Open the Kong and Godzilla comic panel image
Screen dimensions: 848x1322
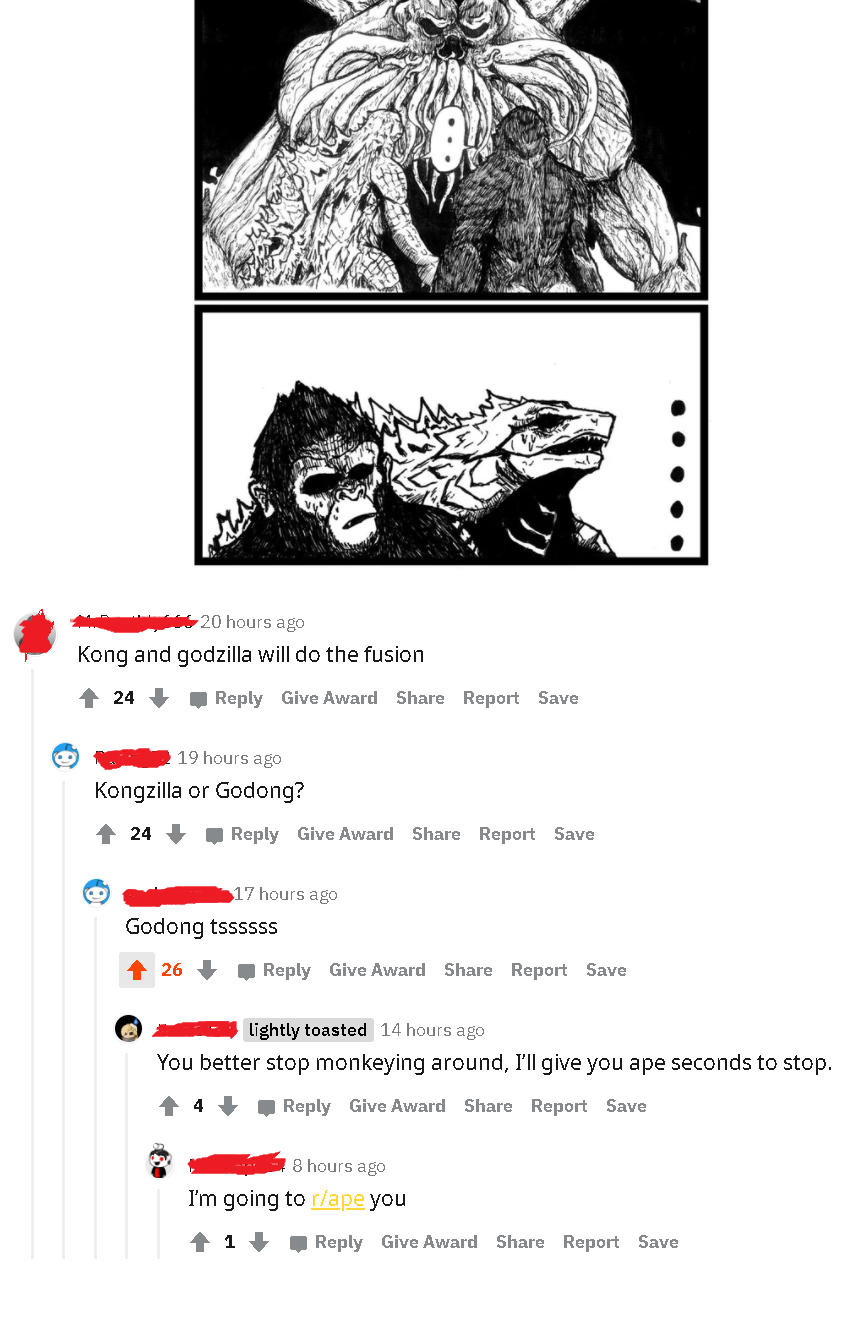pos(451,282)
